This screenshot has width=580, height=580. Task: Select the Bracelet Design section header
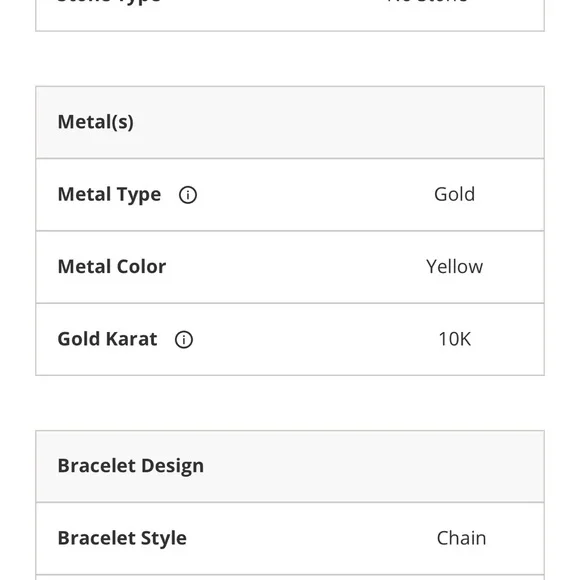(290, 466)
